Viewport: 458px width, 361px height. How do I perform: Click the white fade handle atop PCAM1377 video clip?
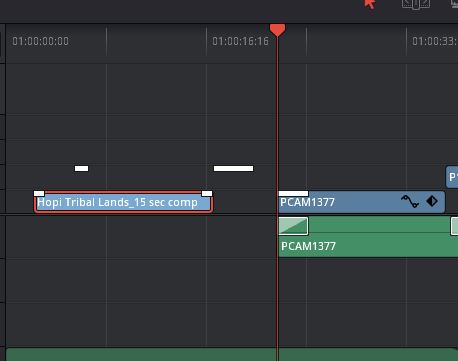tap(293, 193)
